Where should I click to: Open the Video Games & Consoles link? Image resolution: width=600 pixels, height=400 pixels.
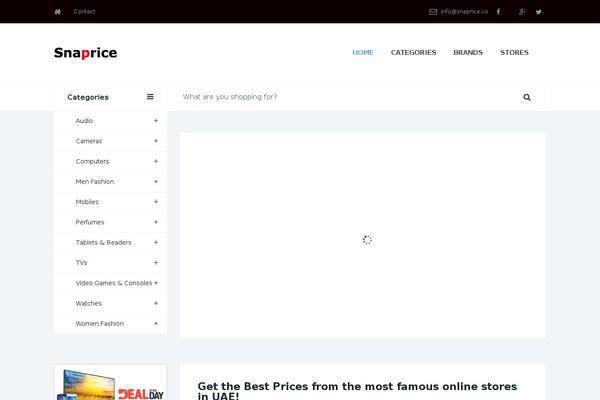coord(114,283)
